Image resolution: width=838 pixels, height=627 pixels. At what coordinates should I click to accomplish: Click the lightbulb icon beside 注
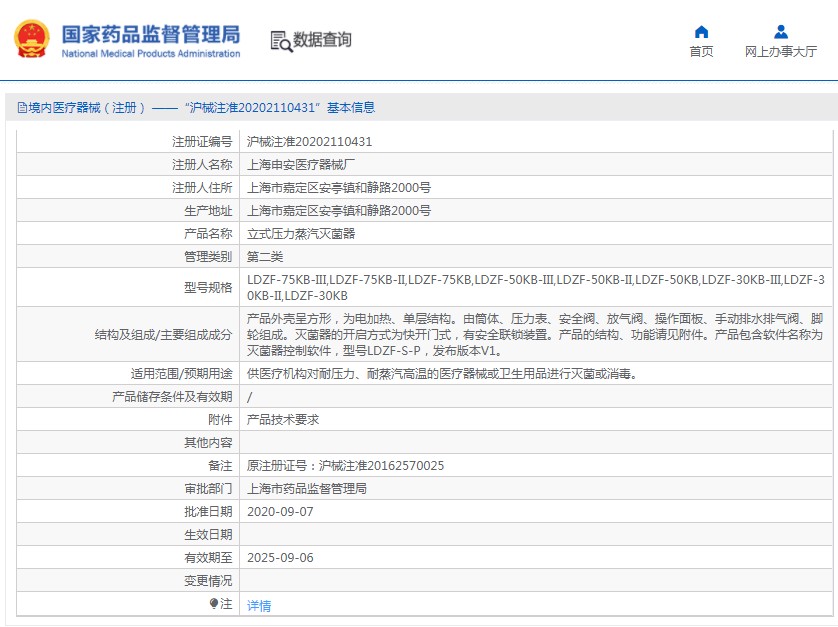(214, 604)
